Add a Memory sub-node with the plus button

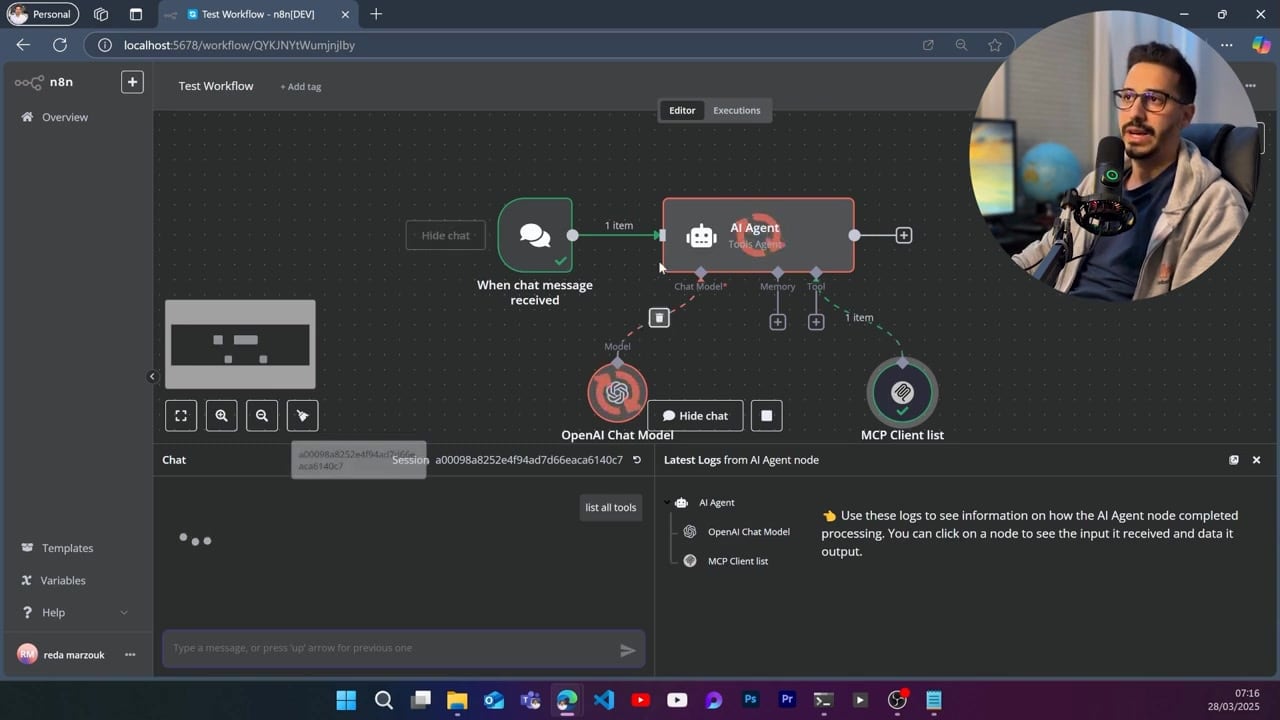[778, 322]
